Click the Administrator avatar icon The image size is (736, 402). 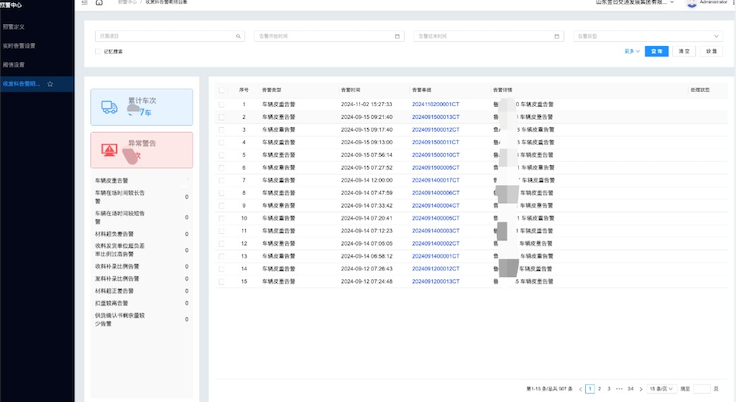pos(691,3)
